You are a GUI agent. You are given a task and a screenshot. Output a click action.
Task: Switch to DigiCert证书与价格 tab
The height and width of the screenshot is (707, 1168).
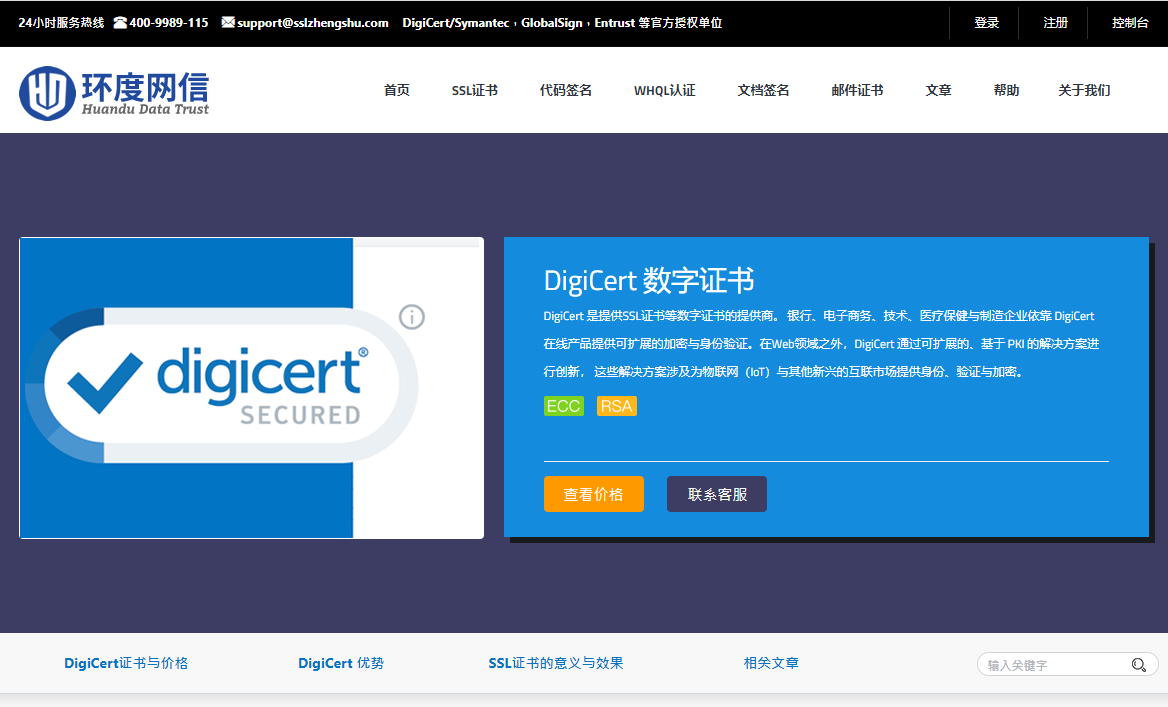coord(126,663)
